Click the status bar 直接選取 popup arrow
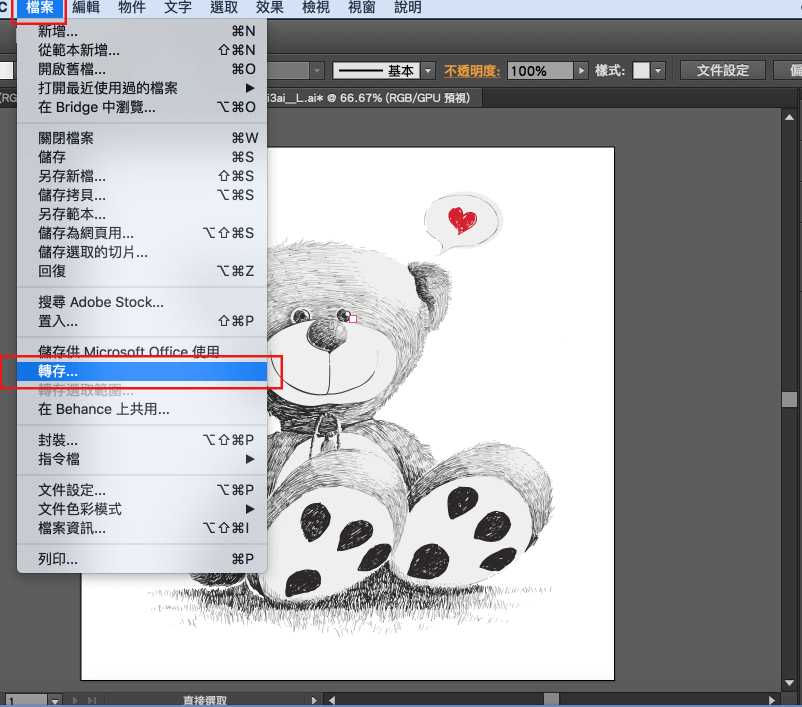This screenshot has width=802, height=707. tap(315, 700)
